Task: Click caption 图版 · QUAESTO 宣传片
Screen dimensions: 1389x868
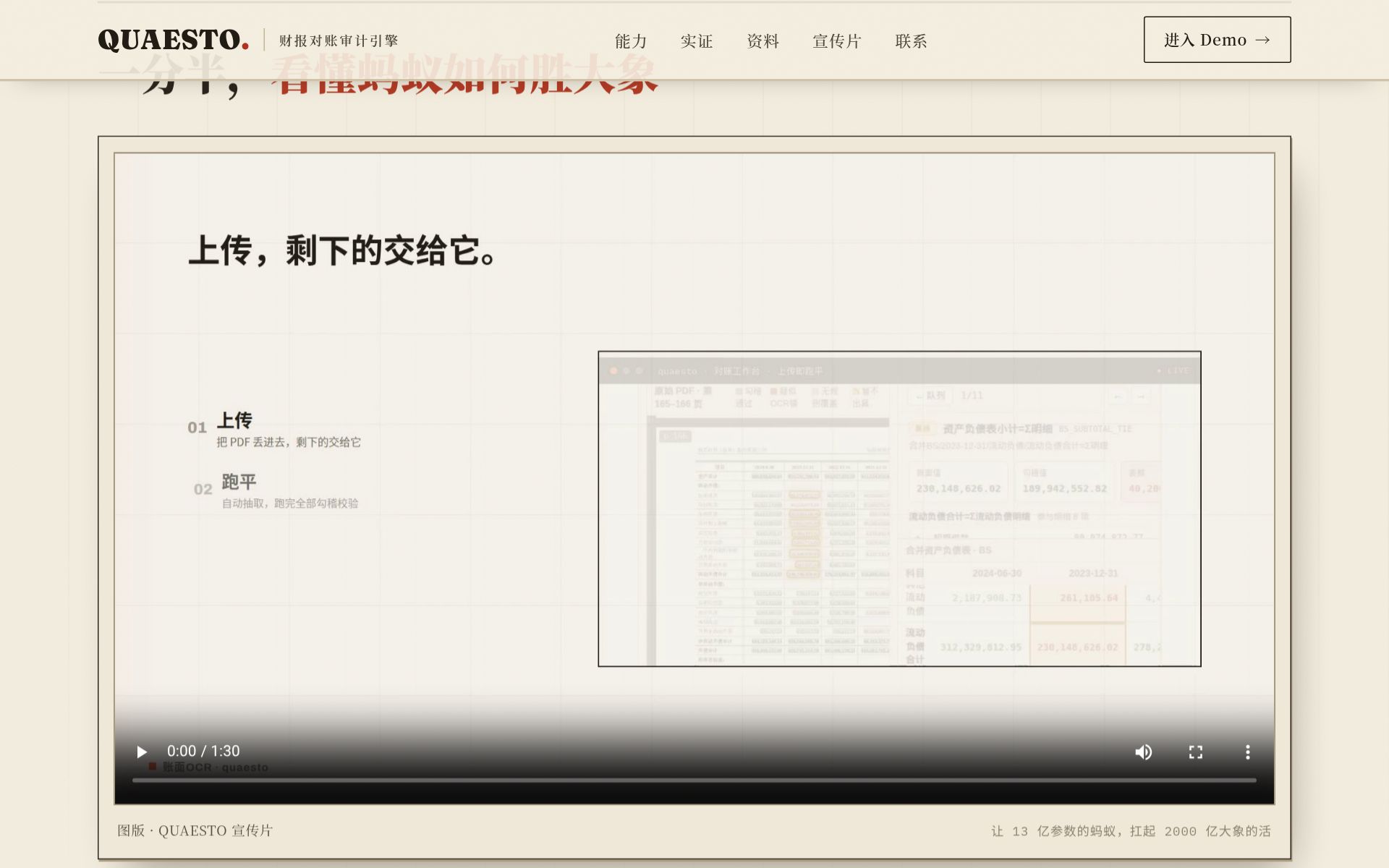Action: (195, 830)
